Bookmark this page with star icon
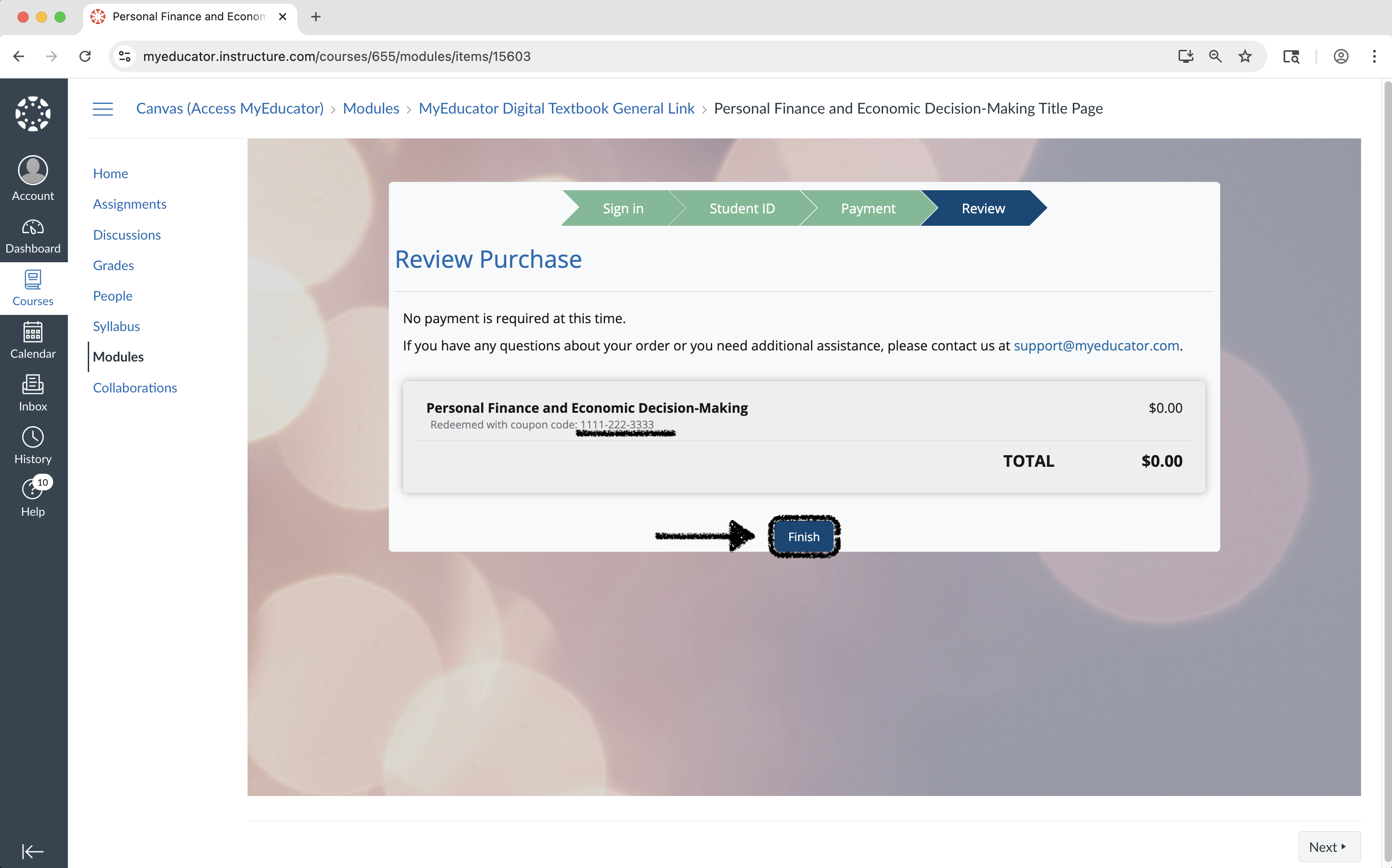 click(x=1244, y=56)
